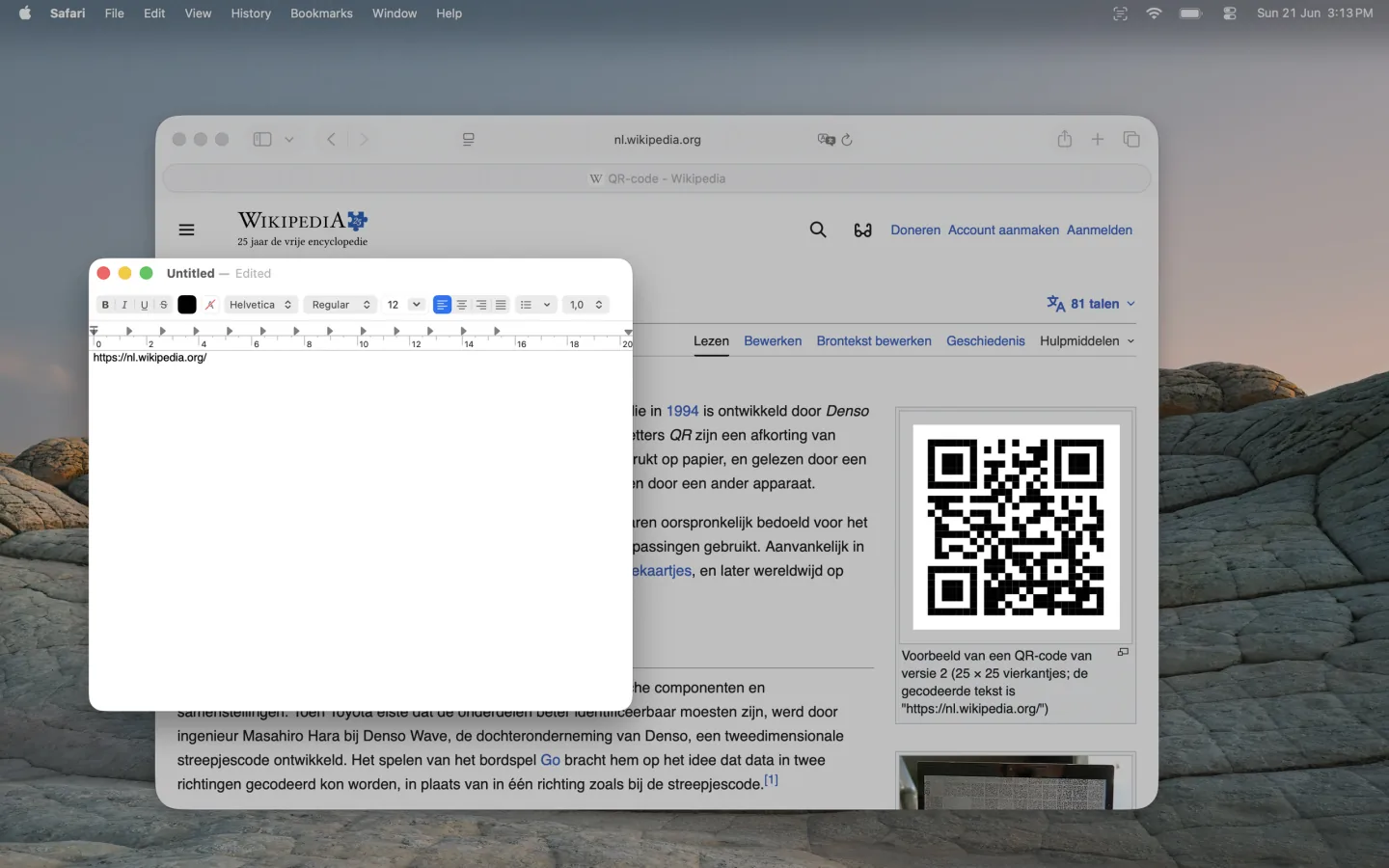The width and height of the screenshot is (1389, 868).
Task: Click the Safari translate icon in address bar
Action: click(826, 140)
